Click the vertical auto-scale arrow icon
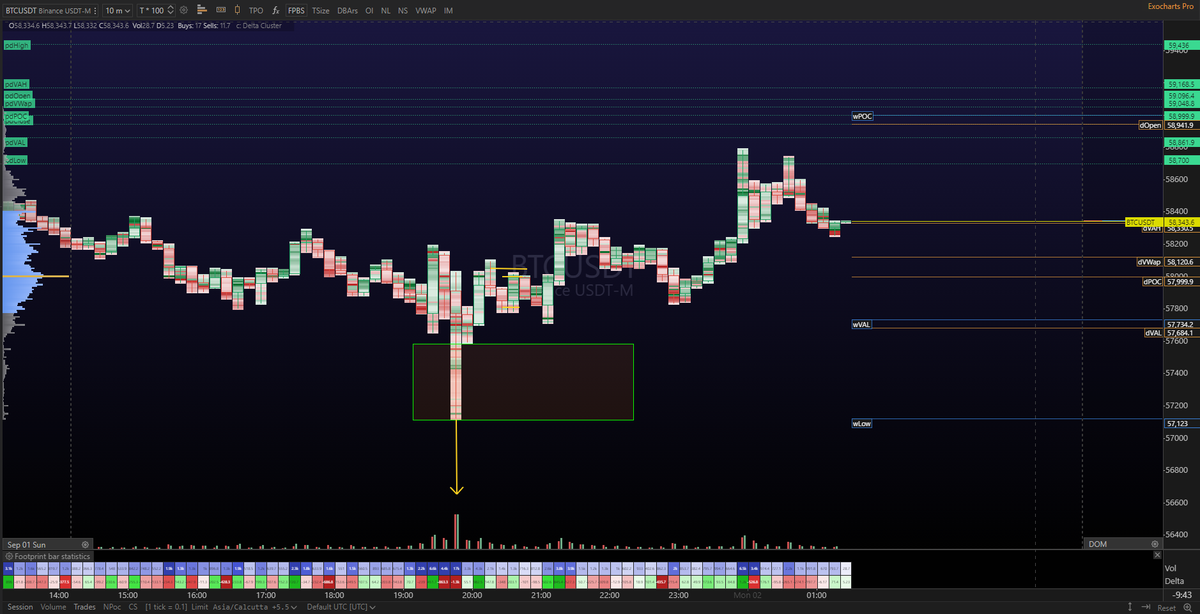The height and width of the screenshot is (614, 1200). pos(1130,606)
